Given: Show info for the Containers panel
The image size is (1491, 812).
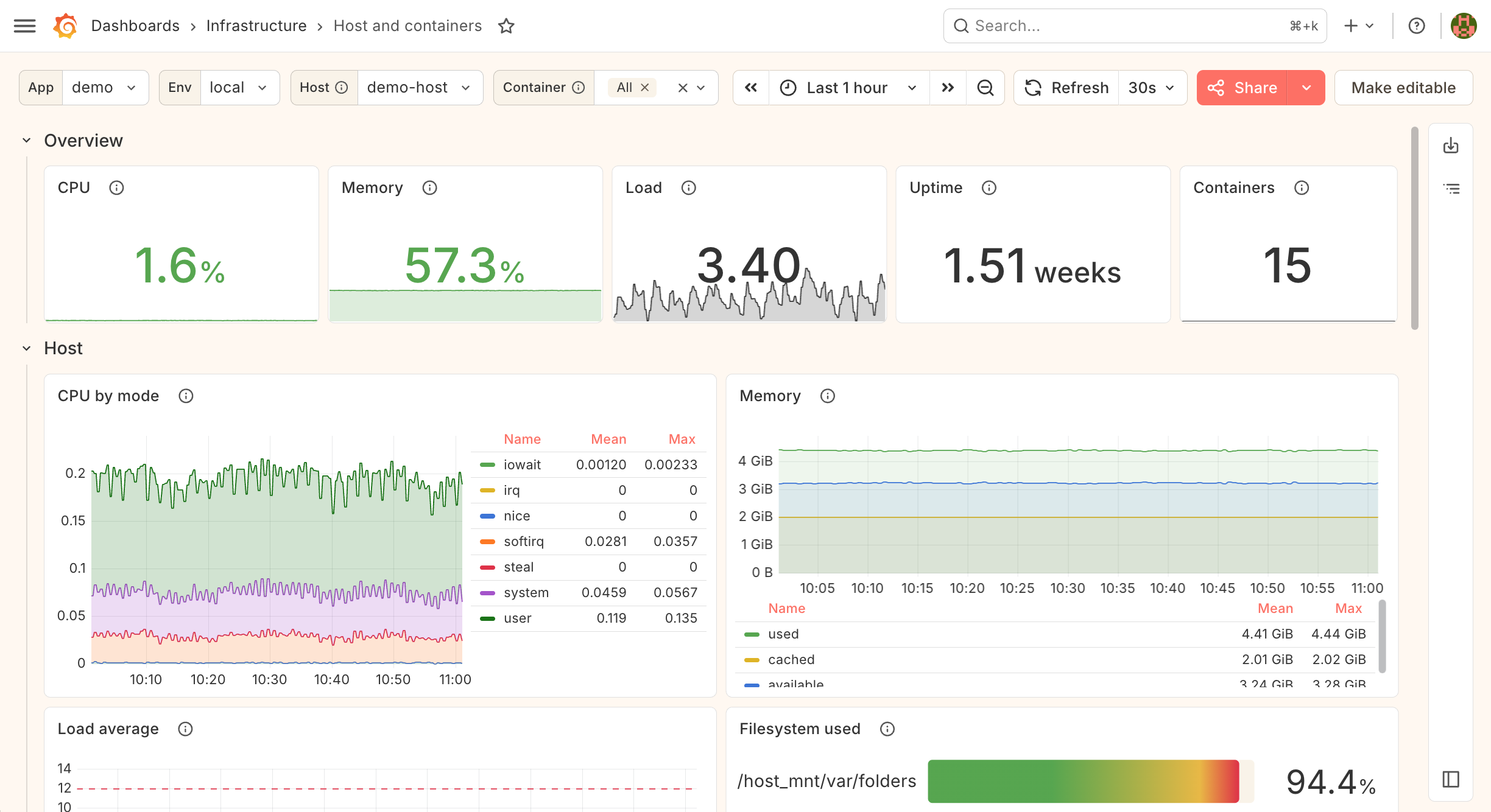Looking at the screenshot, I should point(1302,187).
